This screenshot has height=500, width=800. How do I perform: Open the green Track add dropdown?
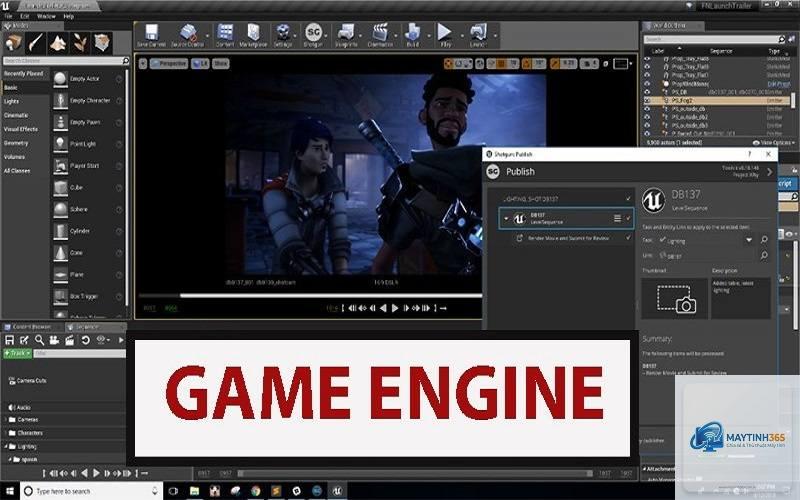pos(17,353)
